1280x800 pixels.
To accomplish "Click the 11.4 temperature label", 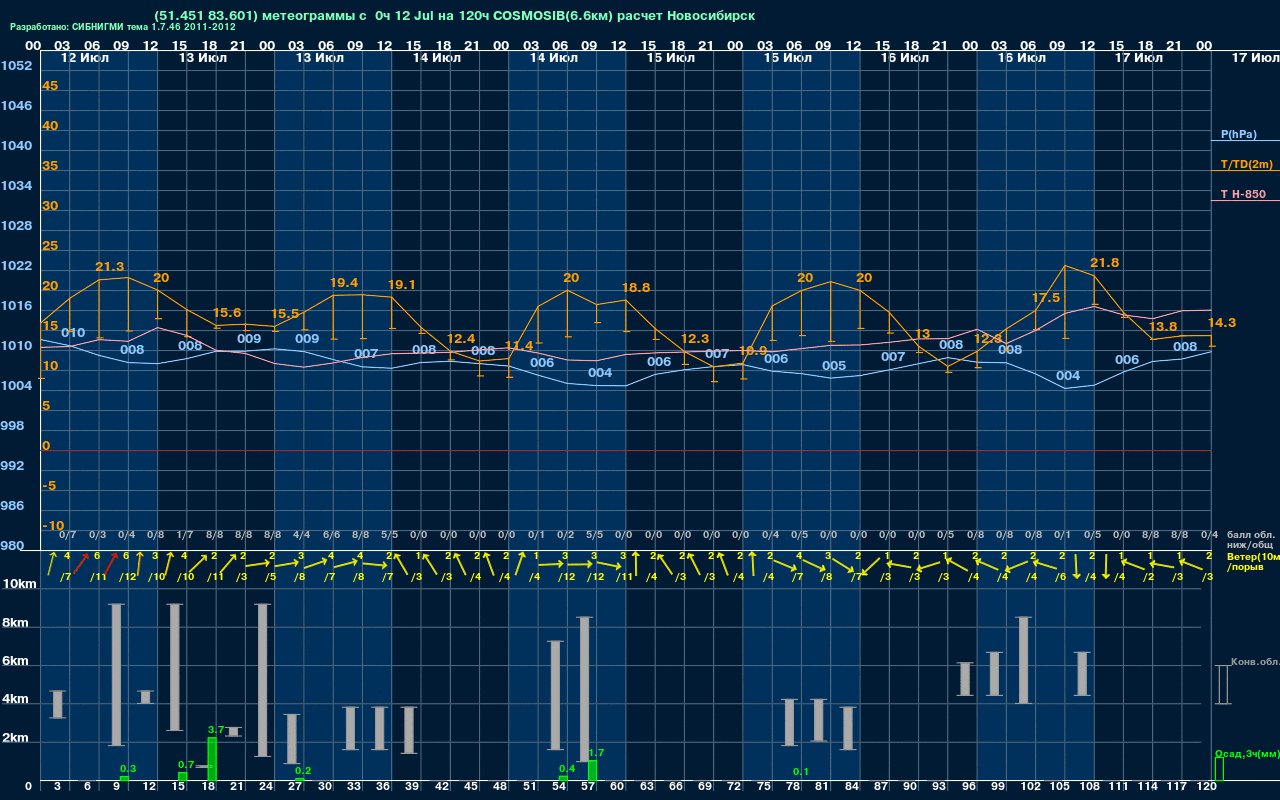I will click(x=519, y=346).
